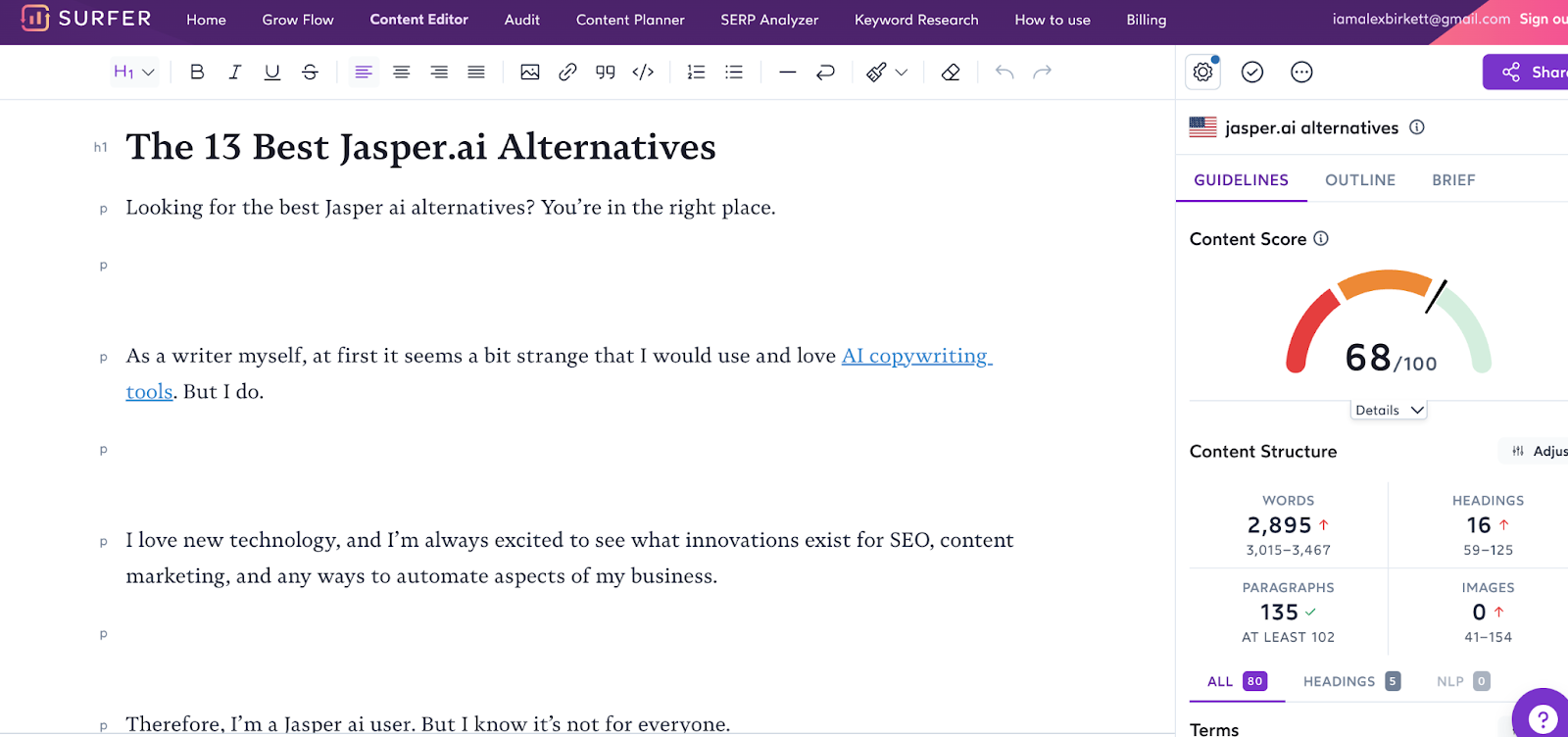Align text left
The height and width of the screenshot is (737, 1568).
364,72
